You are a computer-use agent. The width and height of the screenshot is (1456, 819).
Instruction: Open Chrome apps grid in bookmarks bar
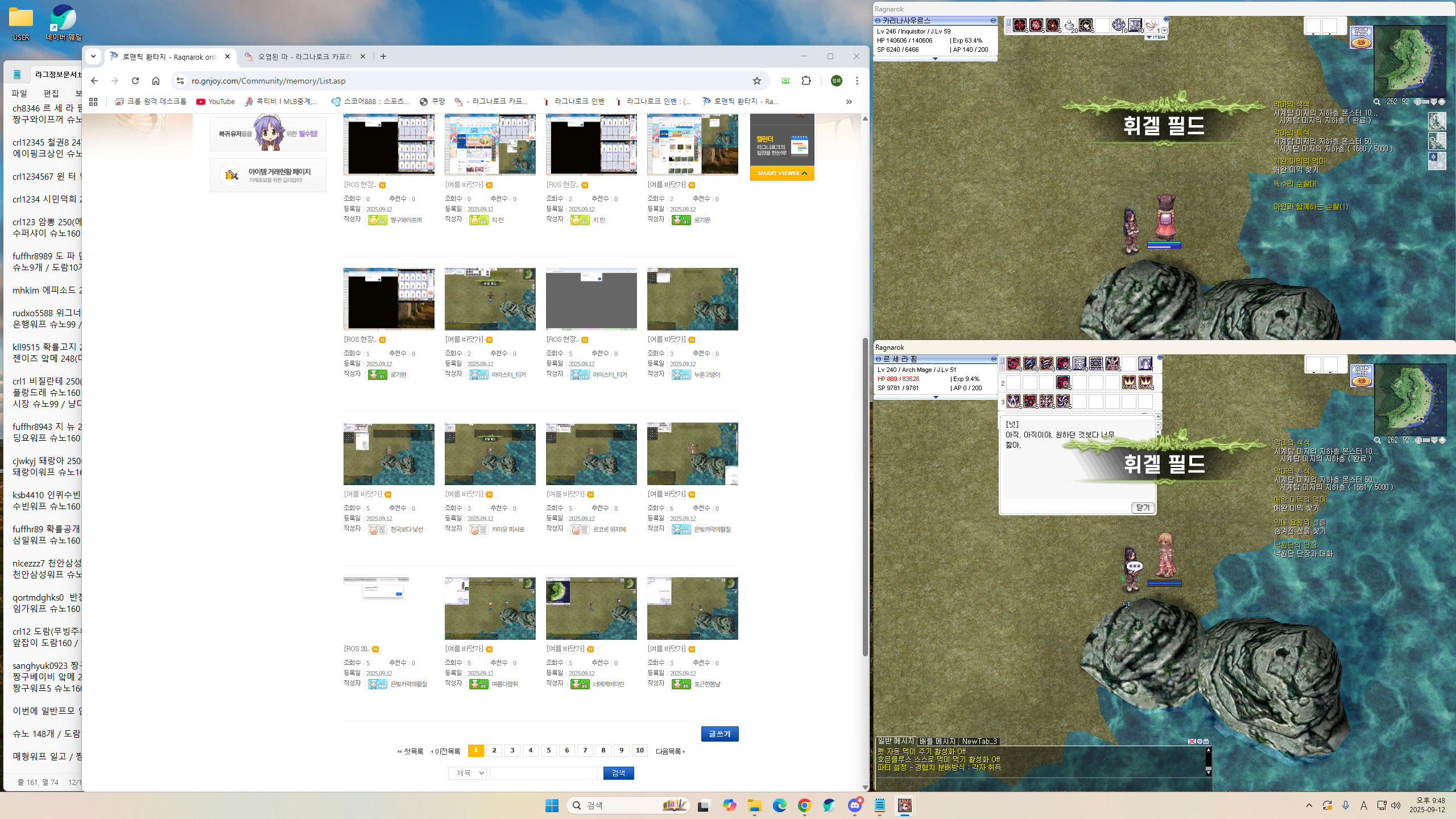point(93,102)
